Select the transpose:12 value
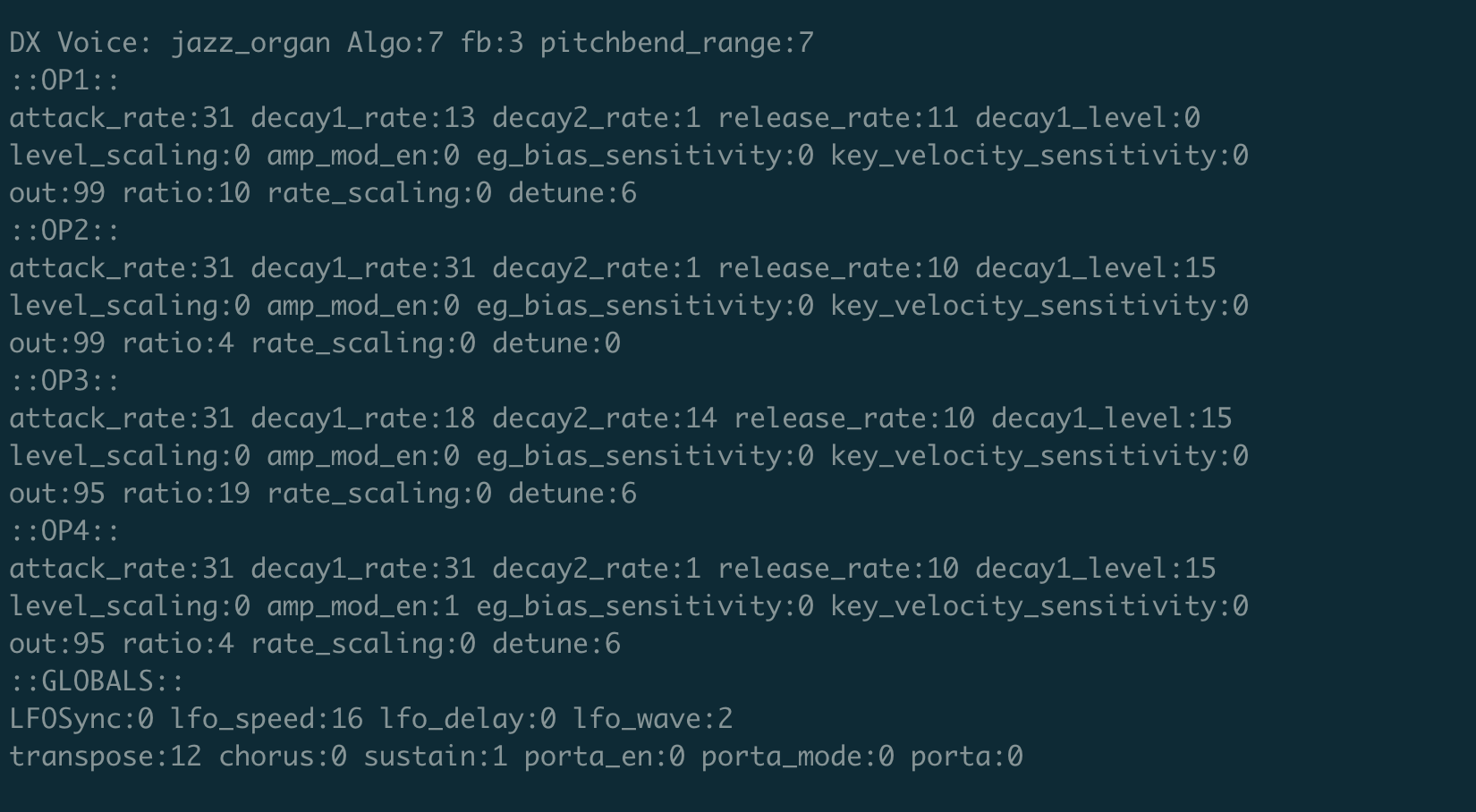Screen dimensions: 1476x812 click(106, 757)
